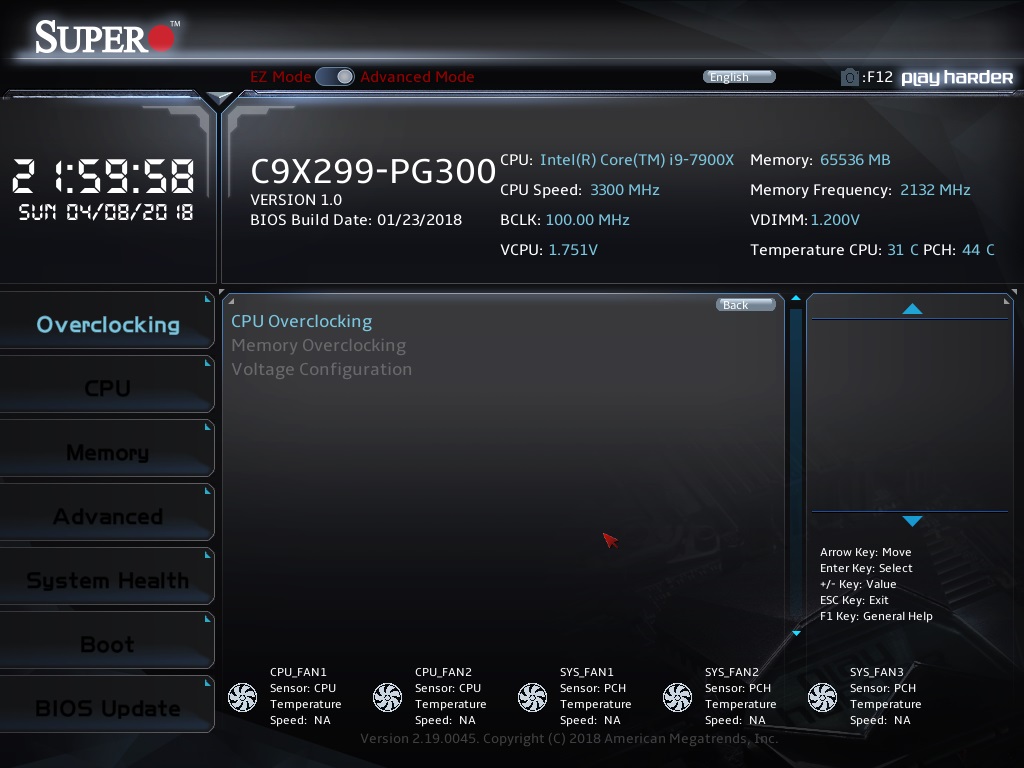This screenshot has width=1024, height=768.
Task: Open CPU Overclocking settings
Action: [x=301, y=321]
